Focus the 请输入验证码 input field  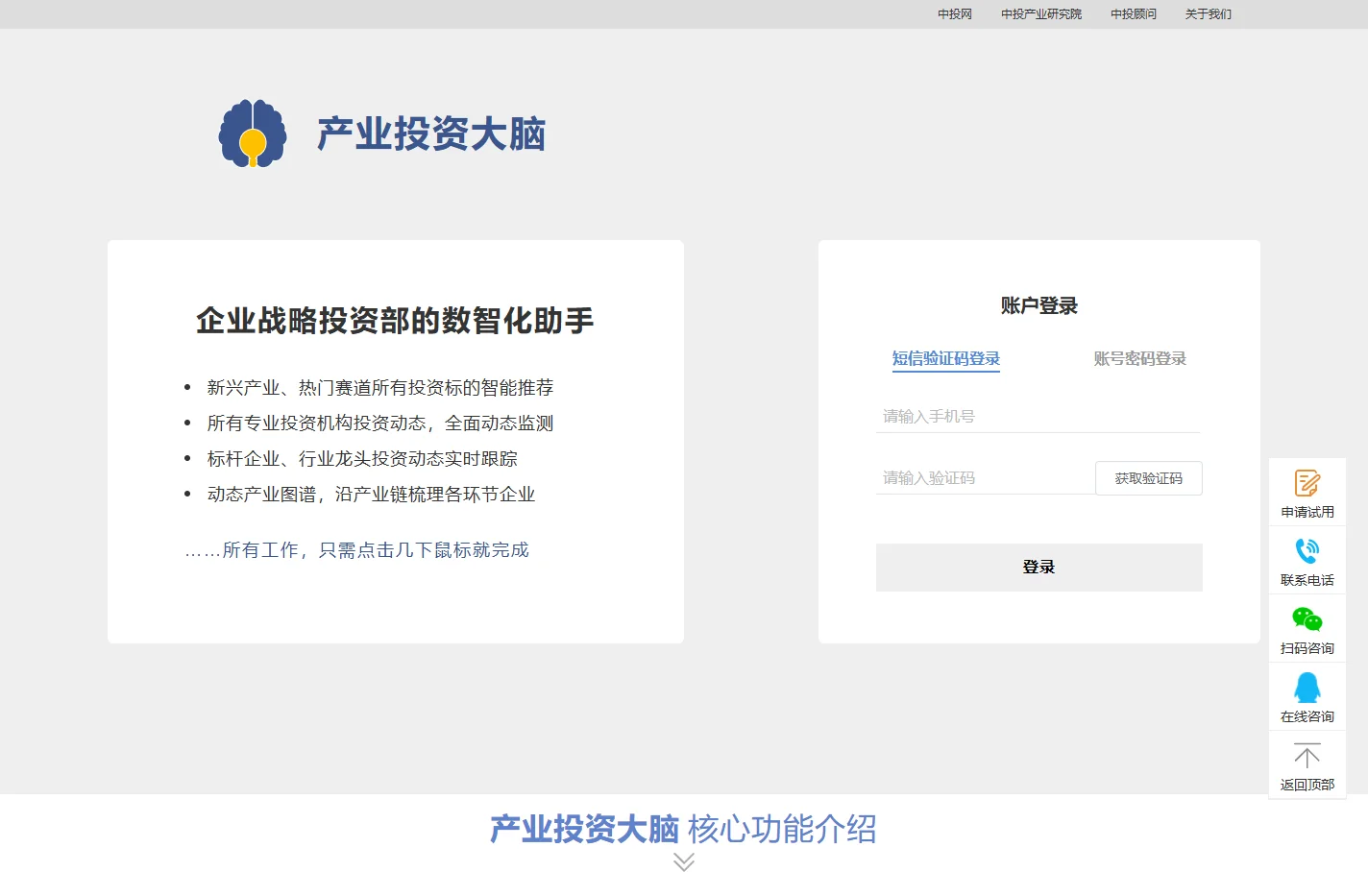pos(986,477)
